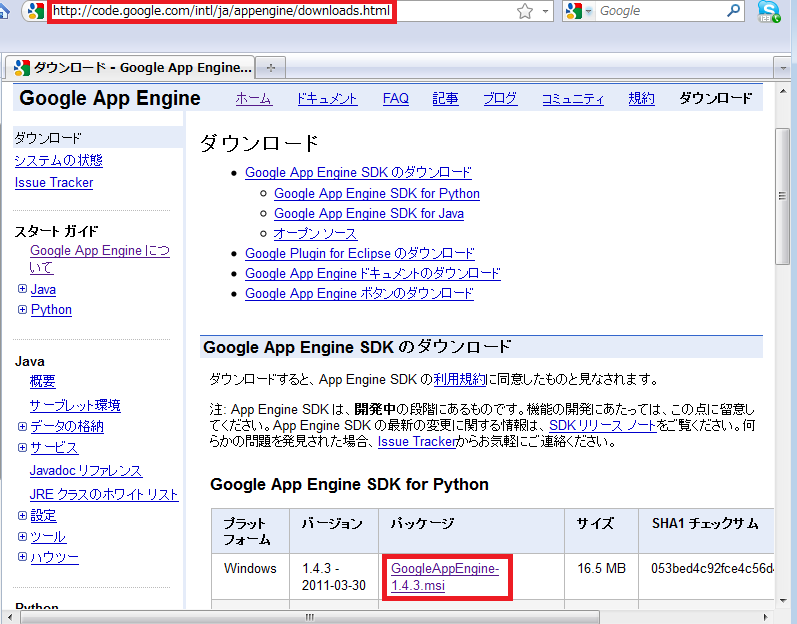Open the Javadoc リファレンス link
The image size is (797, 624).
point(86,471)
